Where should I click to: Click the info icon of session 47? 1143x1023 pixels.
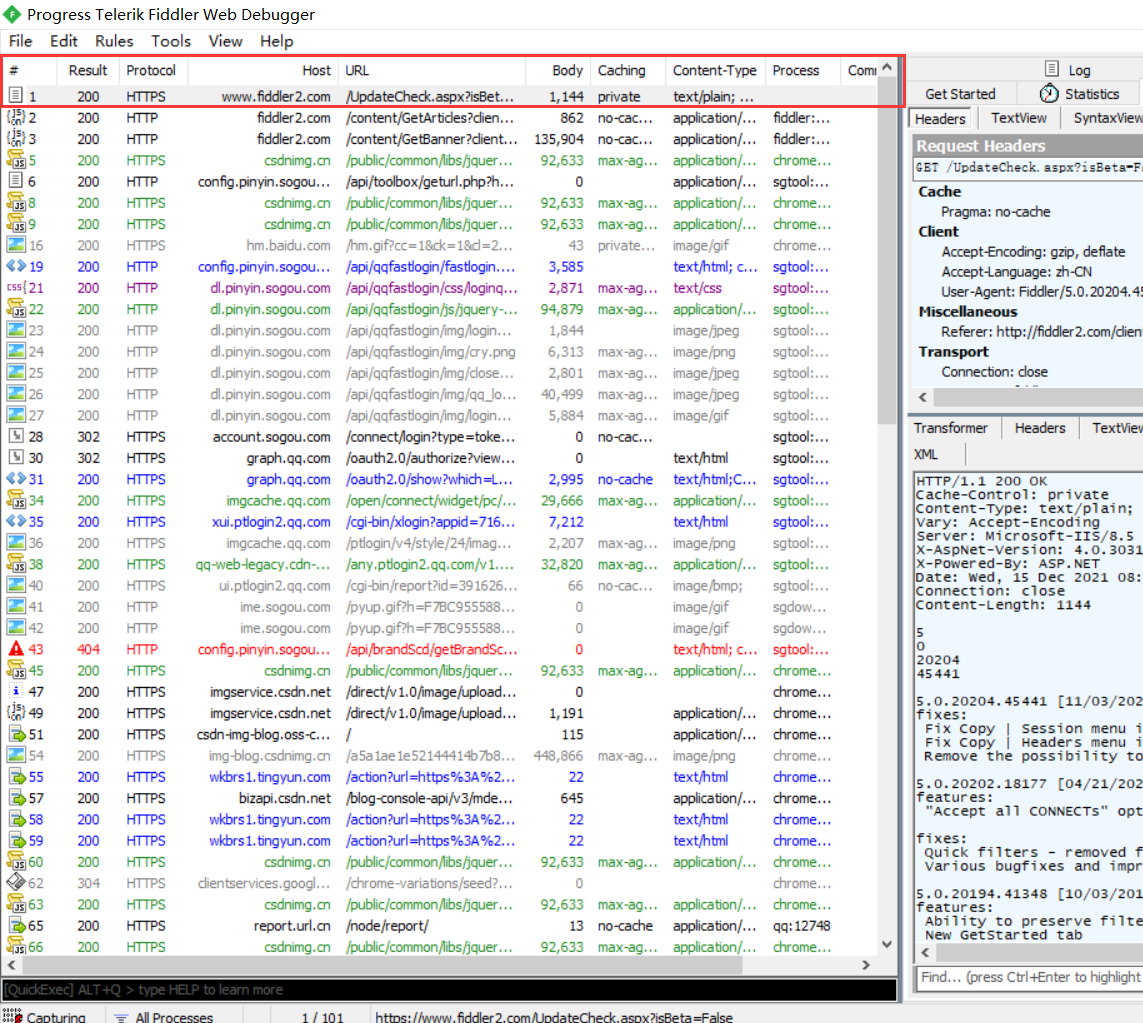click(x=15, y=691)
